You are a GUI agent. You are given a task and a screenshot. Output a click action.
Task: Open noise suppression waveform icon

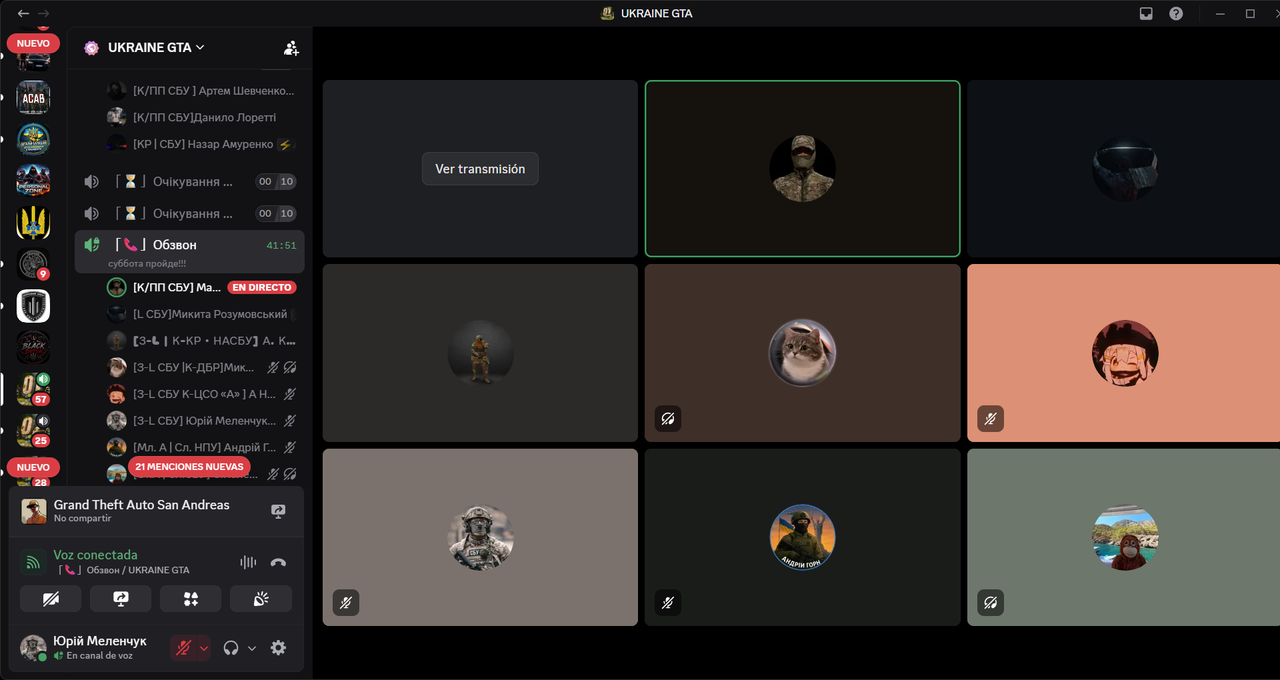pyautogui.click(x=248, y=562)
